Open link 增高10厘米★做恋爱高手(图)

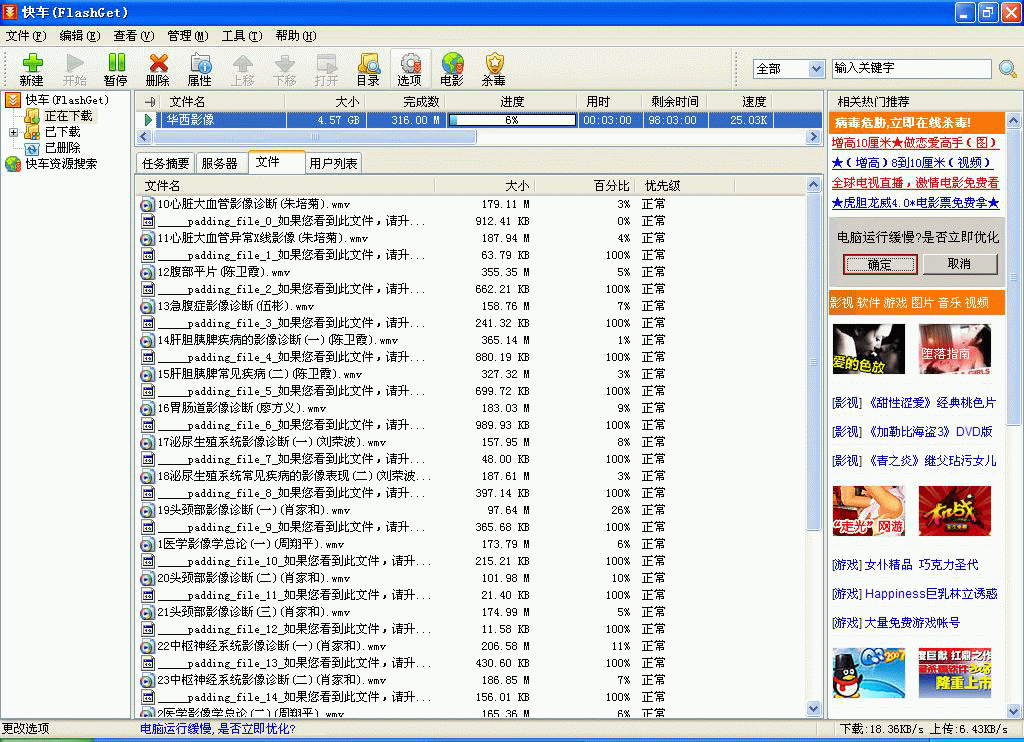coord(915,143)
